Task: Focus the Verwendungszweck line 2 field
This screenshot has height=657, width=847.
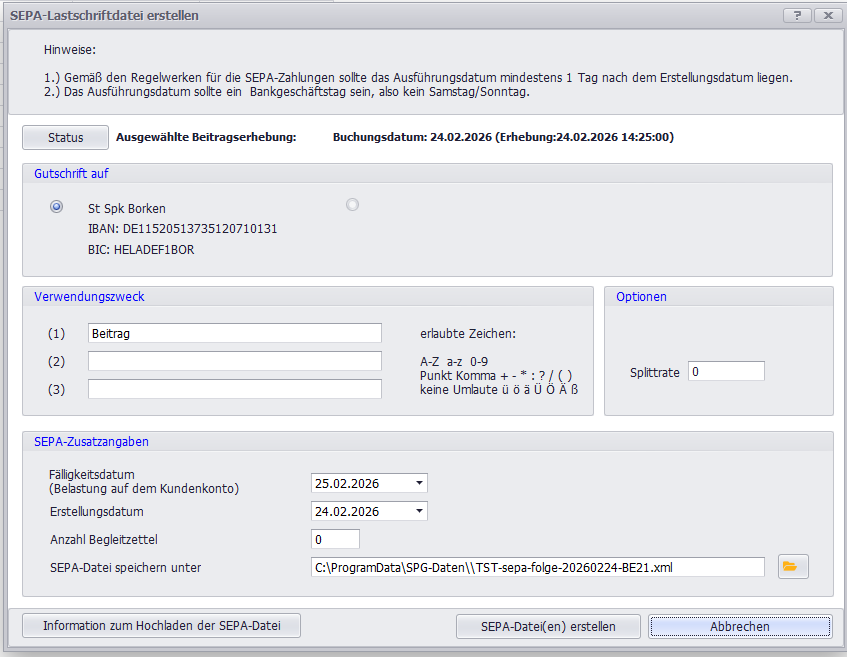Action: click(234, 361)
